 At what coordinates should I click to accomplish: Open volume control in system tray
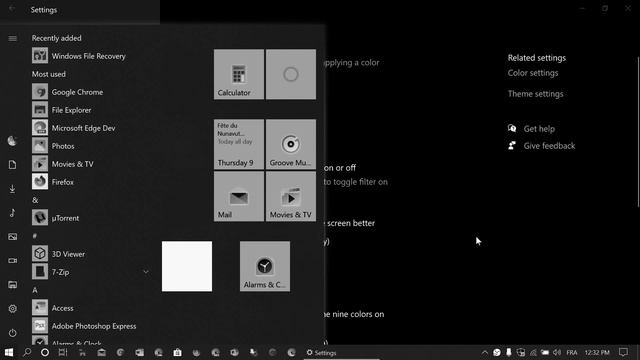click(x=557, y=352)
